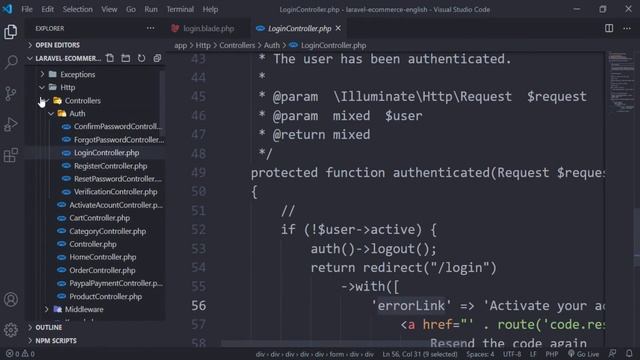Open the Explorer view in activity bar
Screen dimensions: 640x360
[x=11, y=32]
